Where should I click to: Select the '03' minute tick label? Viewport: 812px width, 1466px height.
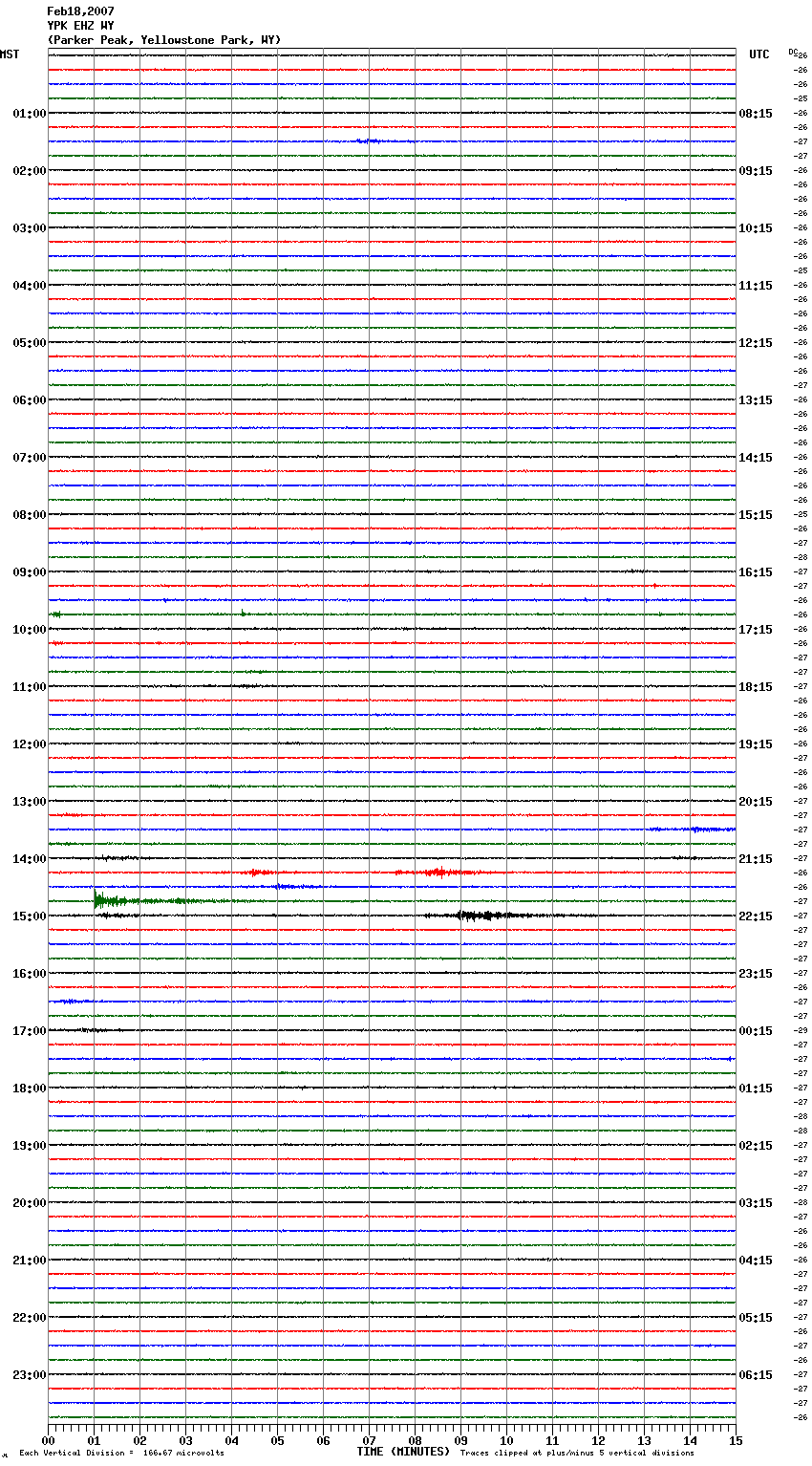[185, 1440]
